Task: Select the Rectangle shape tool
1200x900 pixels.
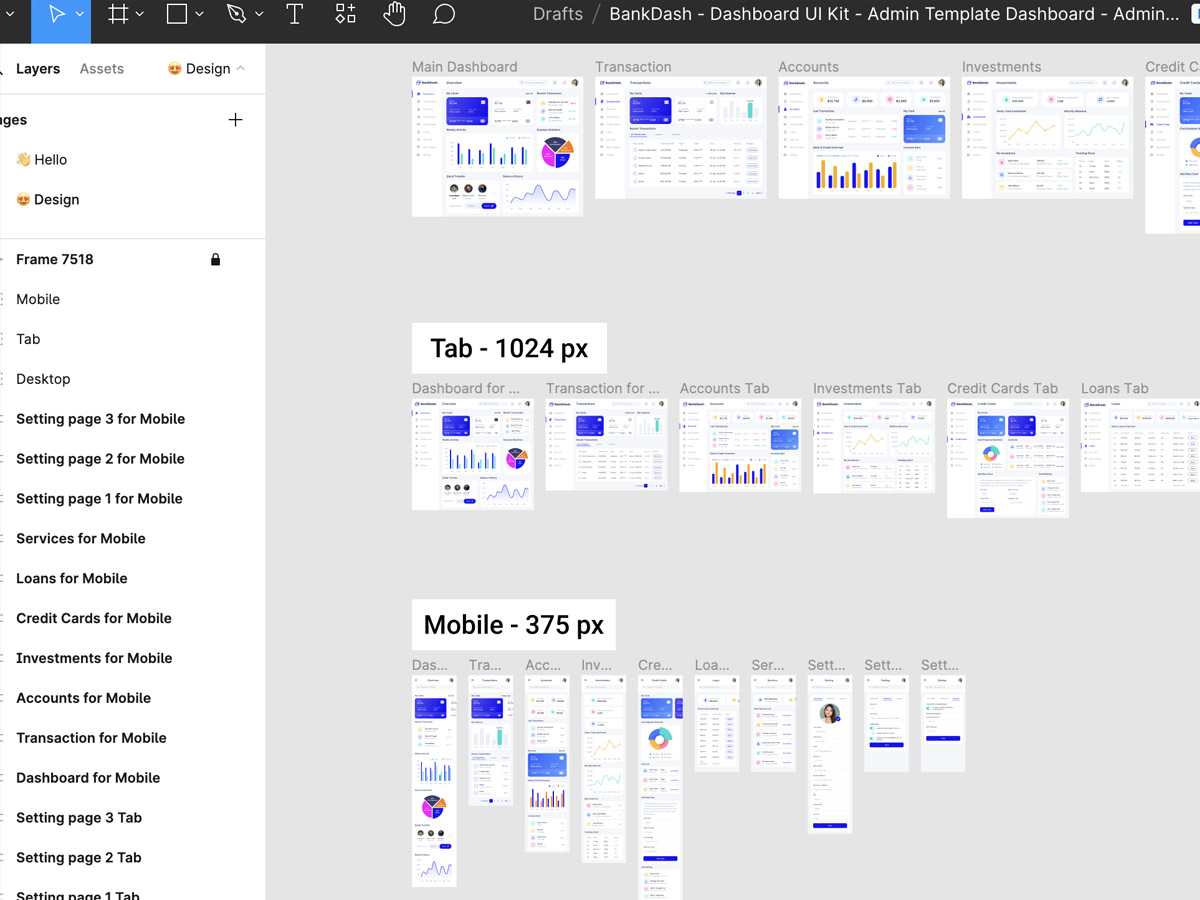Action: (177, 14)
